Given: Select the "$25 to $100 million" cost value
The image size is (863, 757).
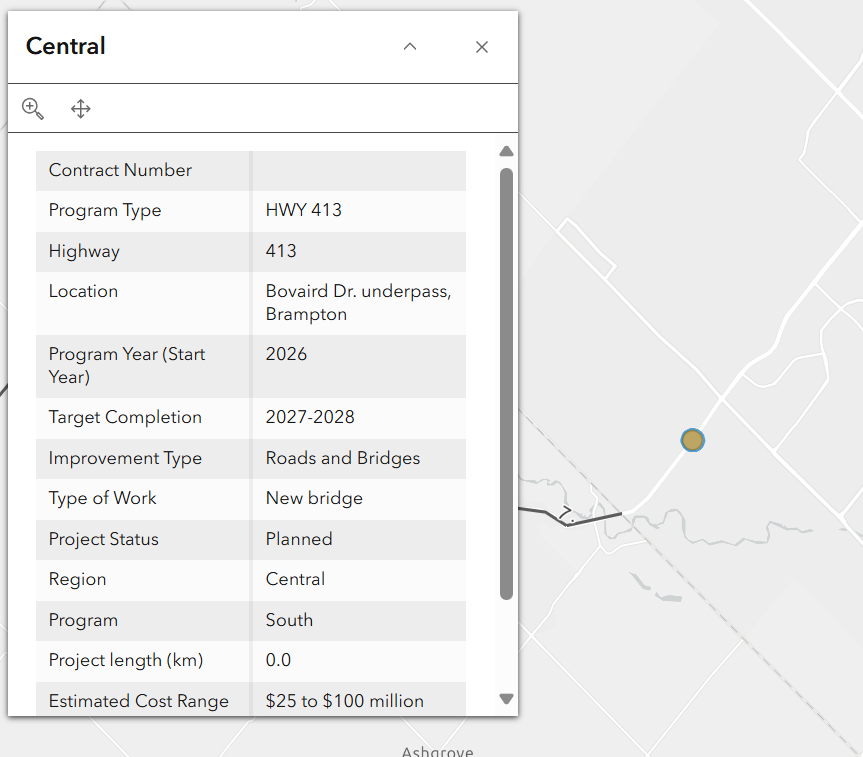Looking at the screenshot, I should pyautogui.click(x=344, y=701).
